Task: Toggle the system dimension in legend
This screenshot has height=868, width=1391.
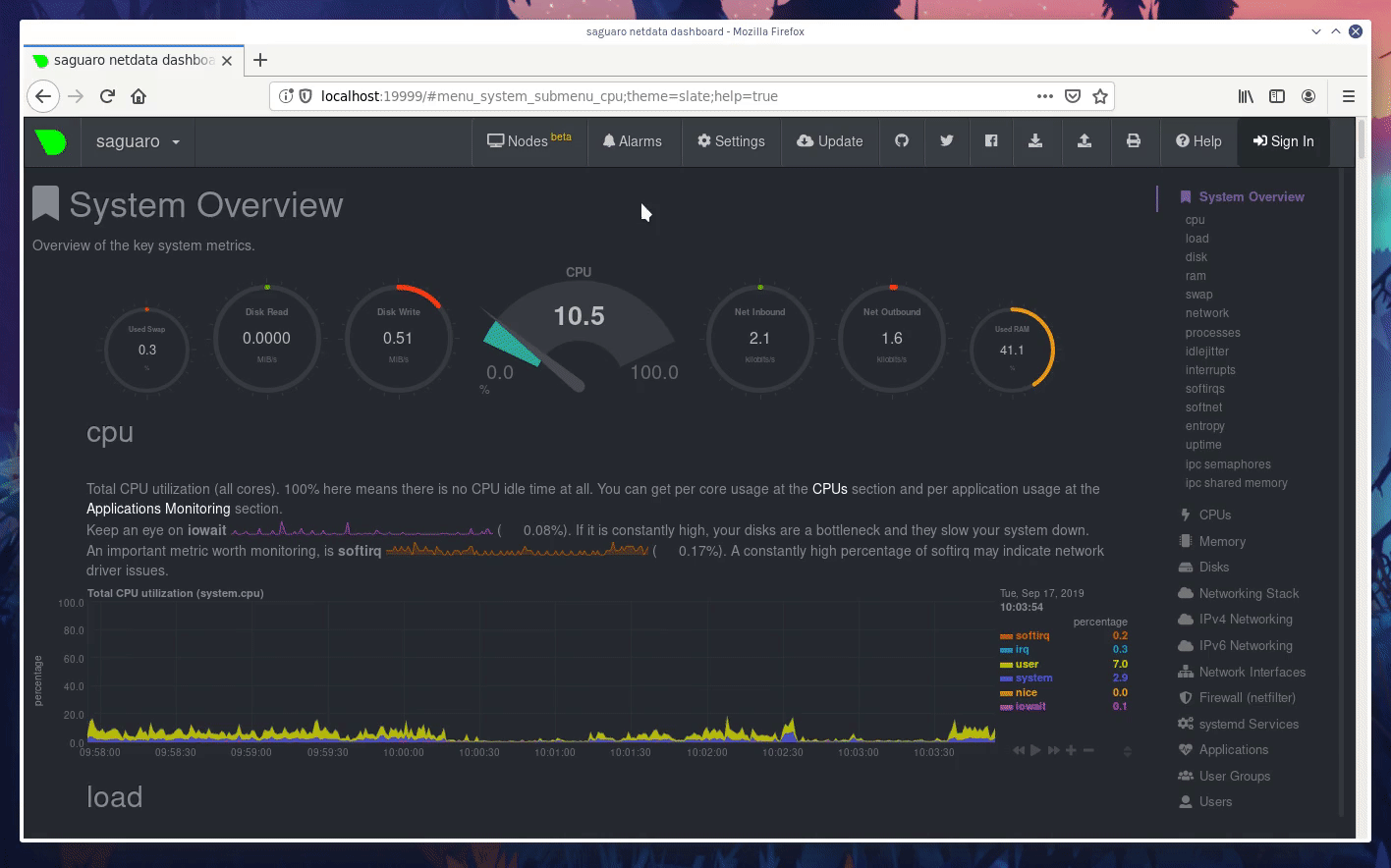Action: coord(1033,678)
